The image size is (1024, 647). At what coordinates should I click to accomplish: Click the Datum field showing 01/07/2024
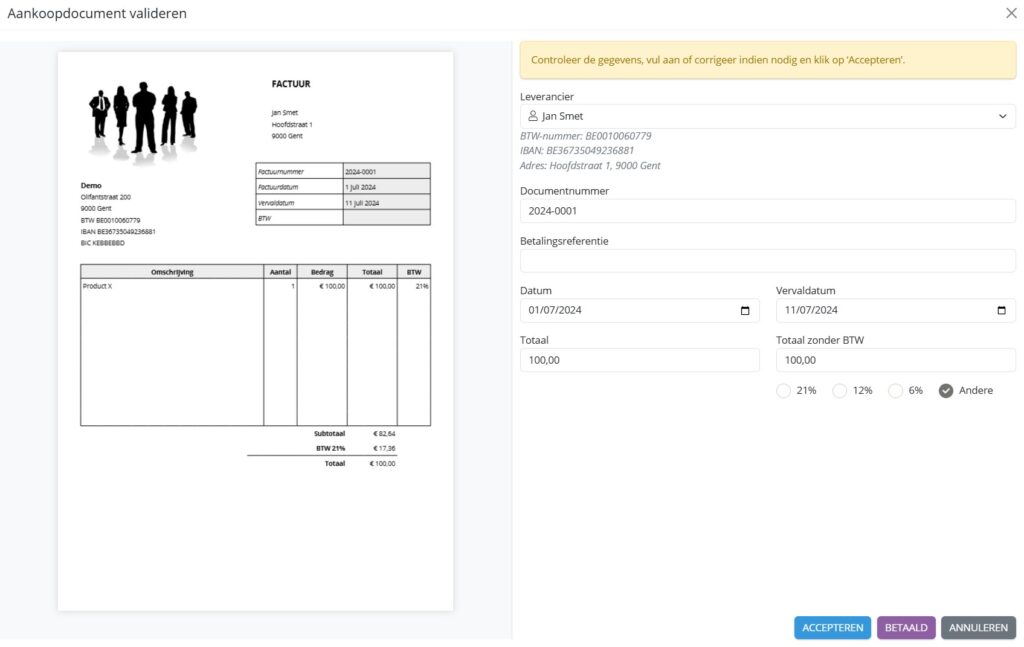[625, 311]
